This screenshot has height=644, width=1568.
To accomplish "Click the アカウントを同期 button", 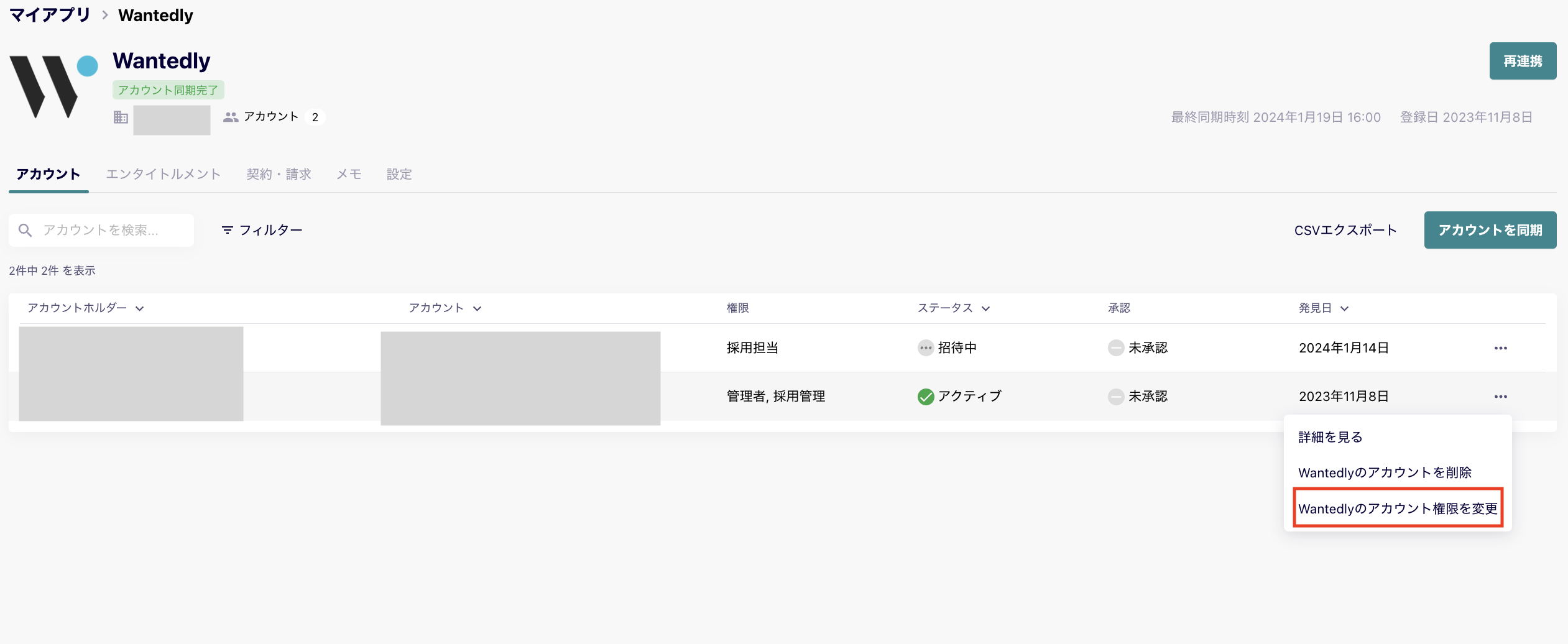I will [1490, 230].
